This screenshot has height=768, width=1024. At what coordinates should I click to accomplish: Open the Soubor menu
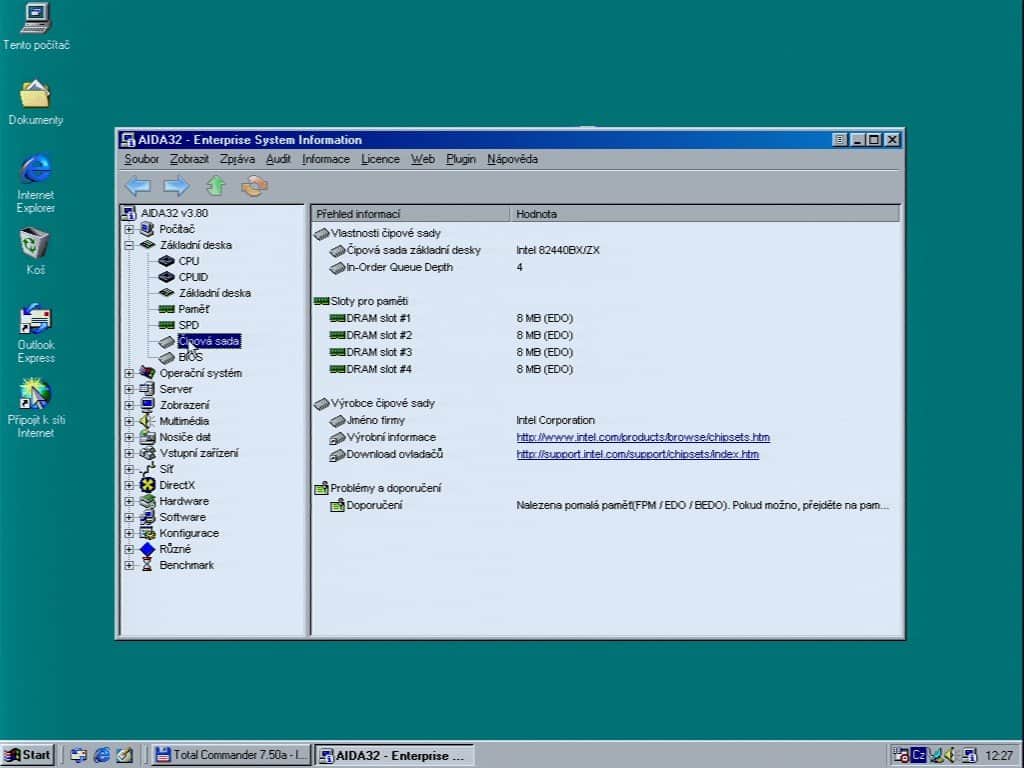[x=141, y=159]
